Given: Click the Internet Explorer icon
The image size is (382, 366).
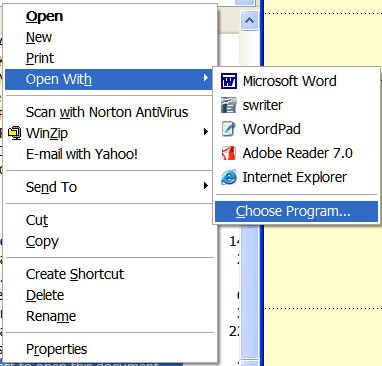Looking at the screenshot, I should 229,177.
